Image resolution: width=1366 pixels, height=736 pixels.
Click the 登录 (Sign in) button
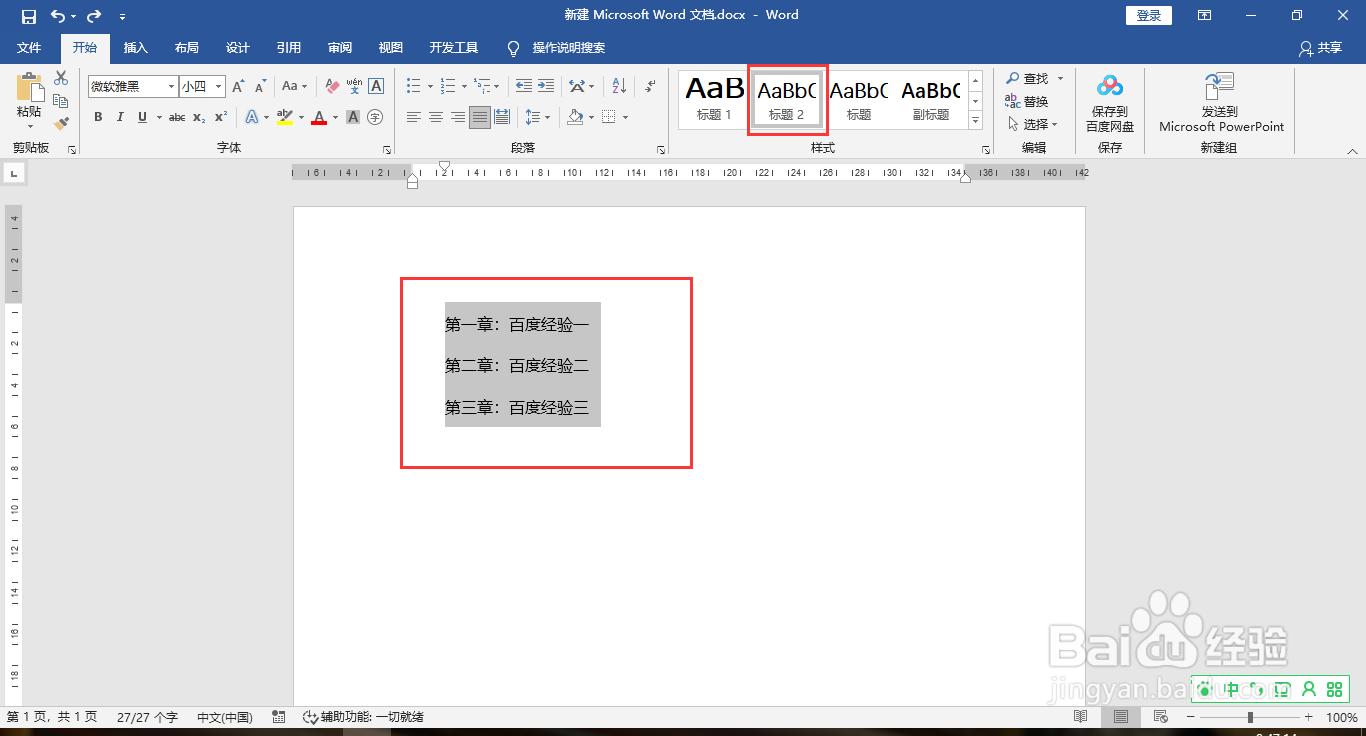[1149, 16]
